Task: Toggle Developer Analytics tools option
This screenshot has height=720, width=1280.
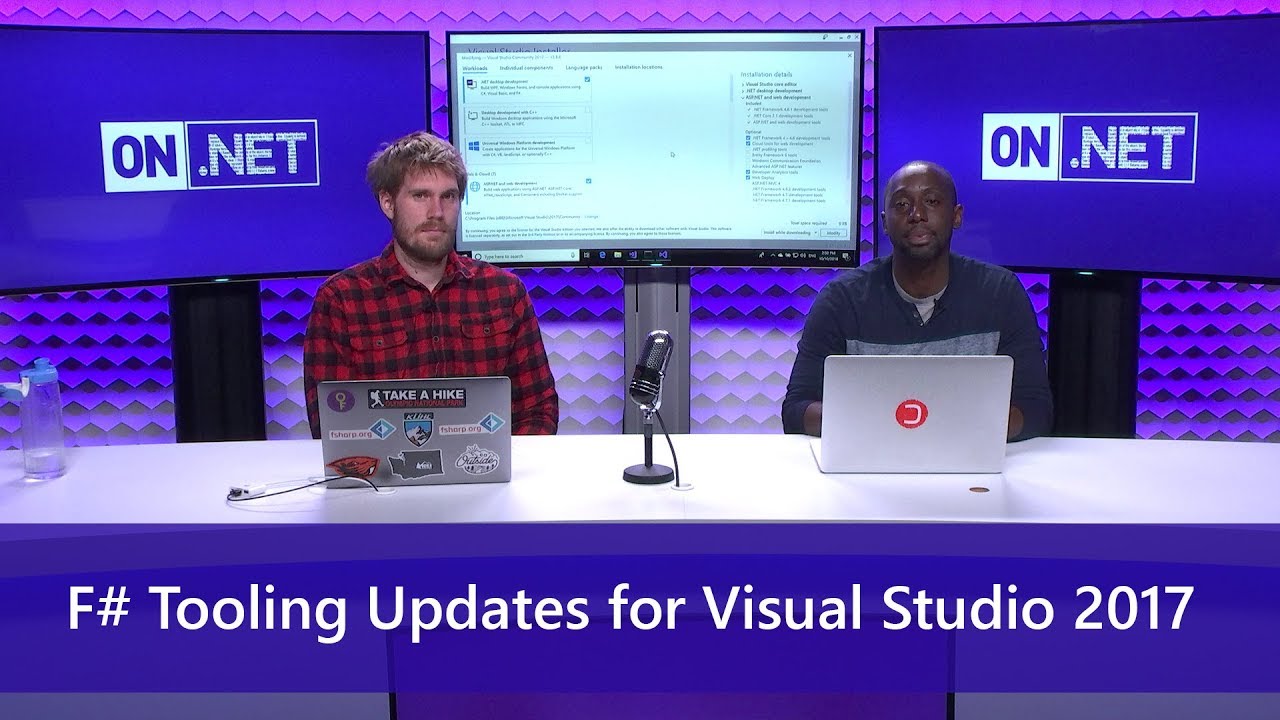Action: point(748,172)
